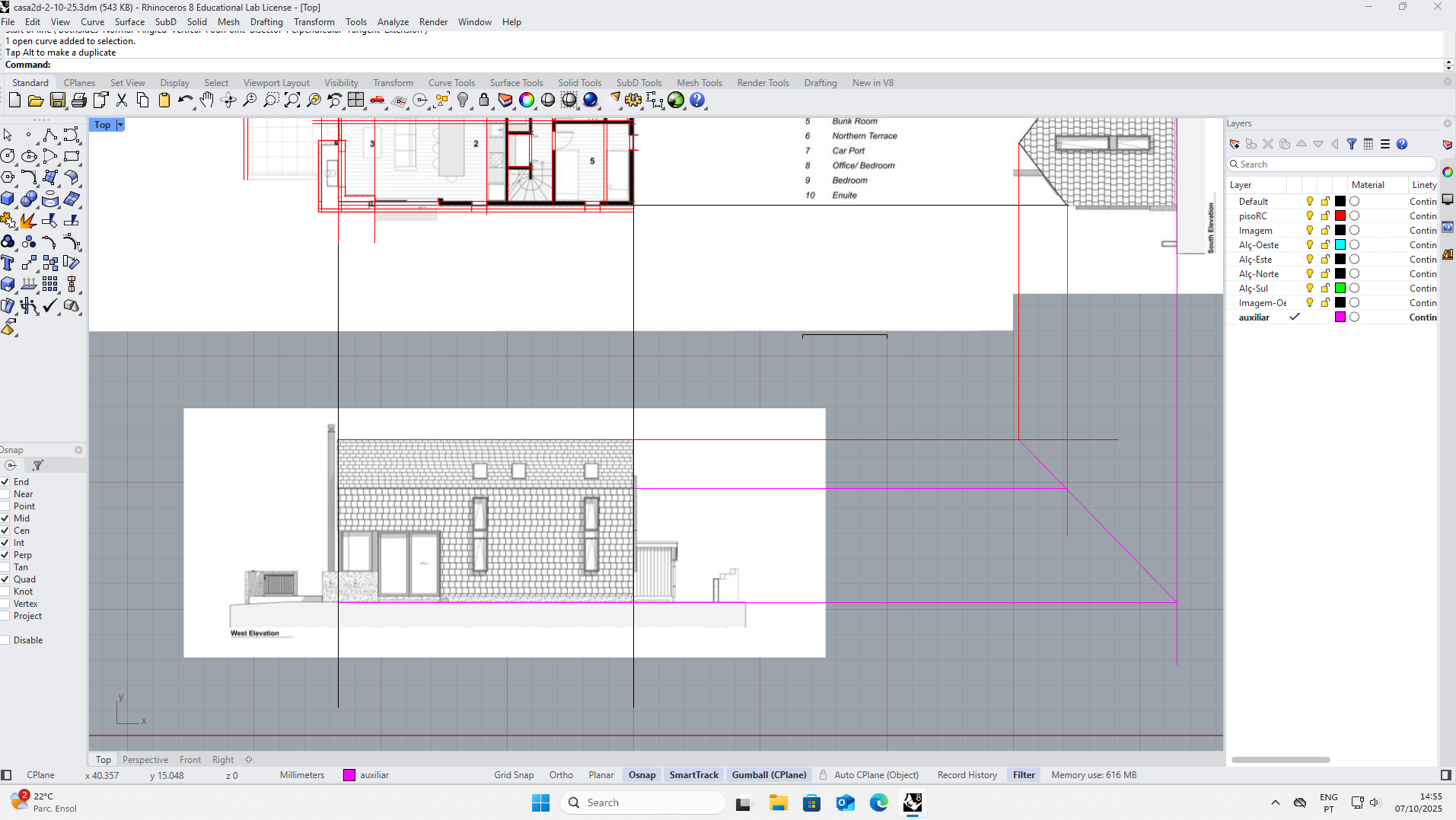
Task: Click the Save file icon in the toolbar
Action: (57, 101)
